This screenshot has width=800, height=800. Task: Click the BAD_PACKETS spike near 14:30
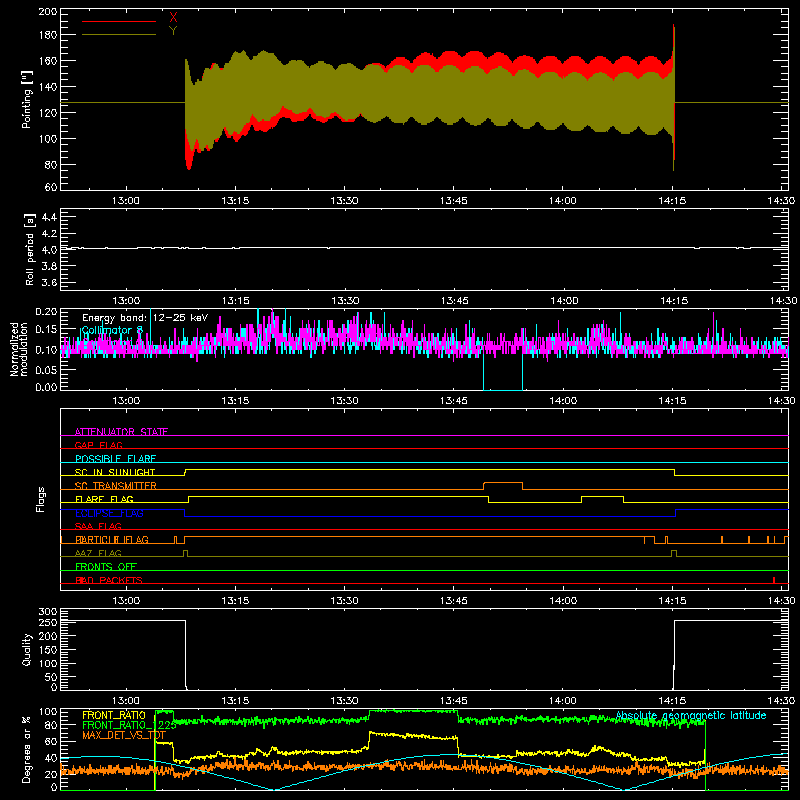774,580
